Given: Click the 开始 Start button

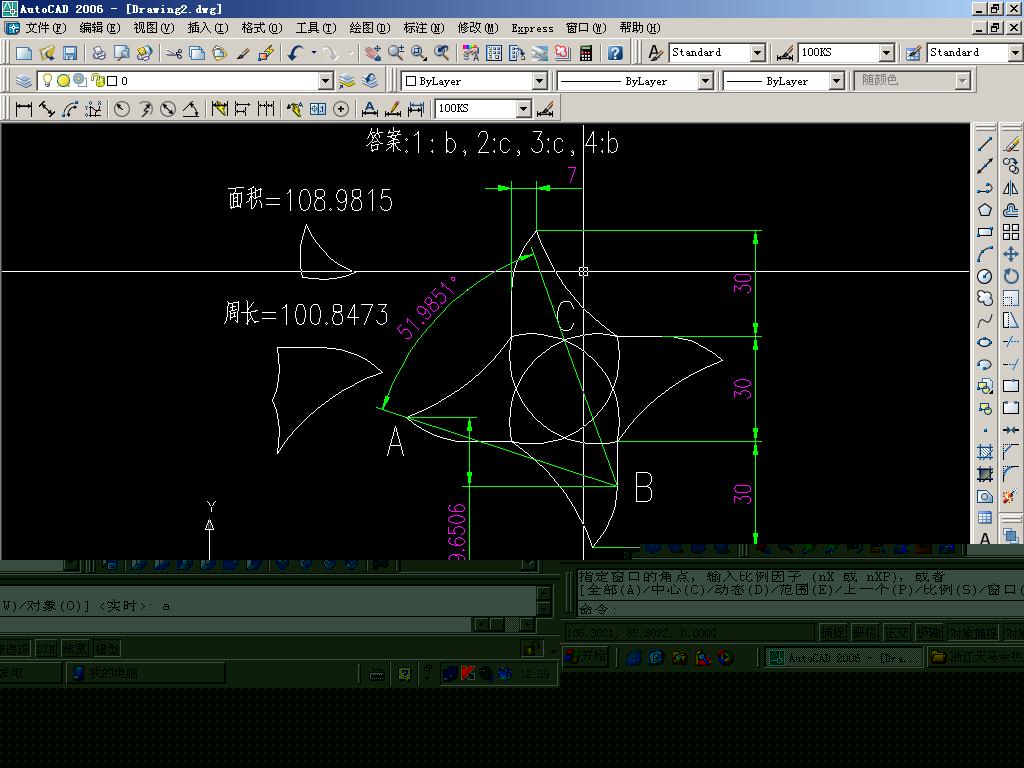Looking at the screenshot, I should (x=585, y=656).
